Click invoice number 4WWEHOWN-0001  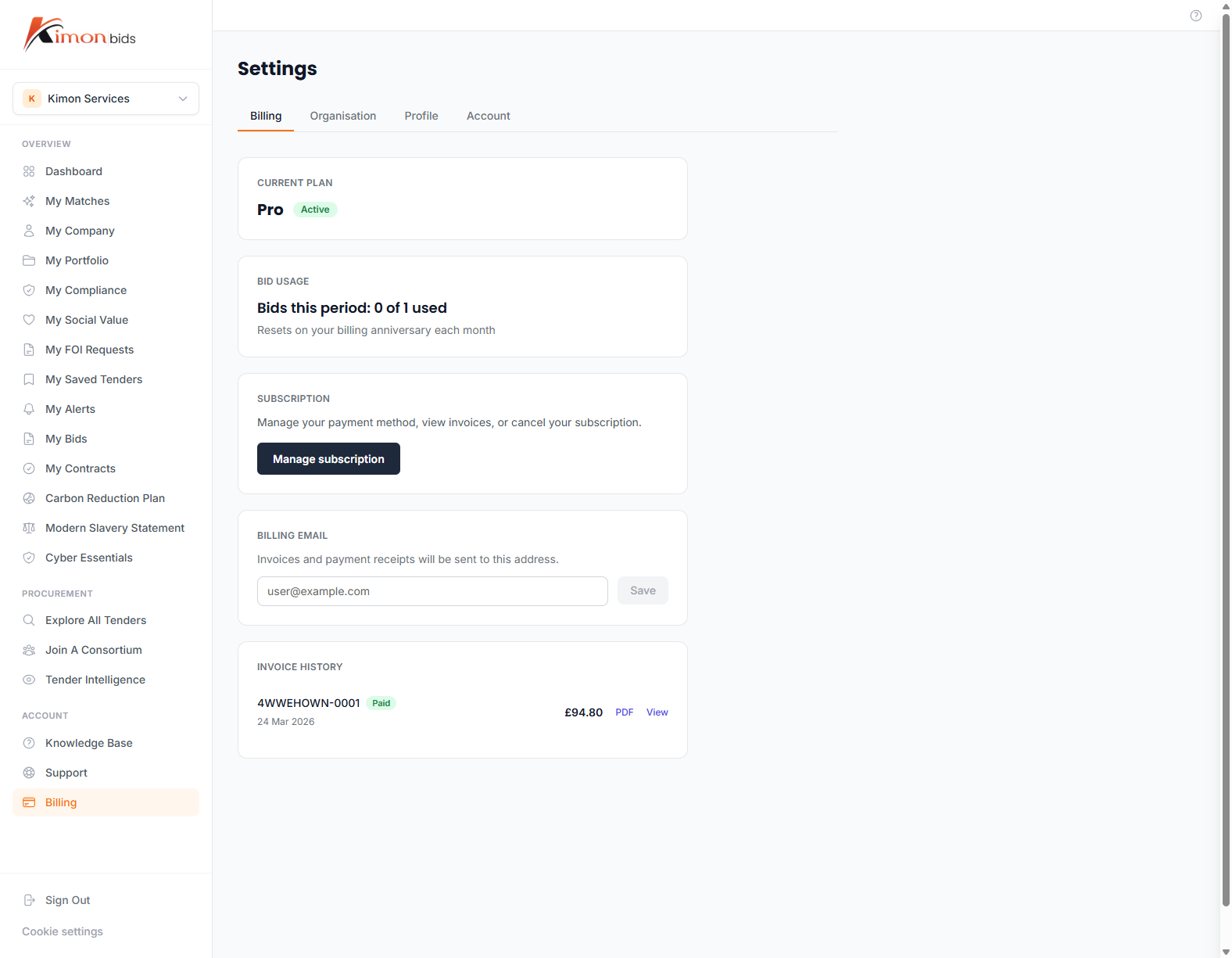tap(309, 703)
